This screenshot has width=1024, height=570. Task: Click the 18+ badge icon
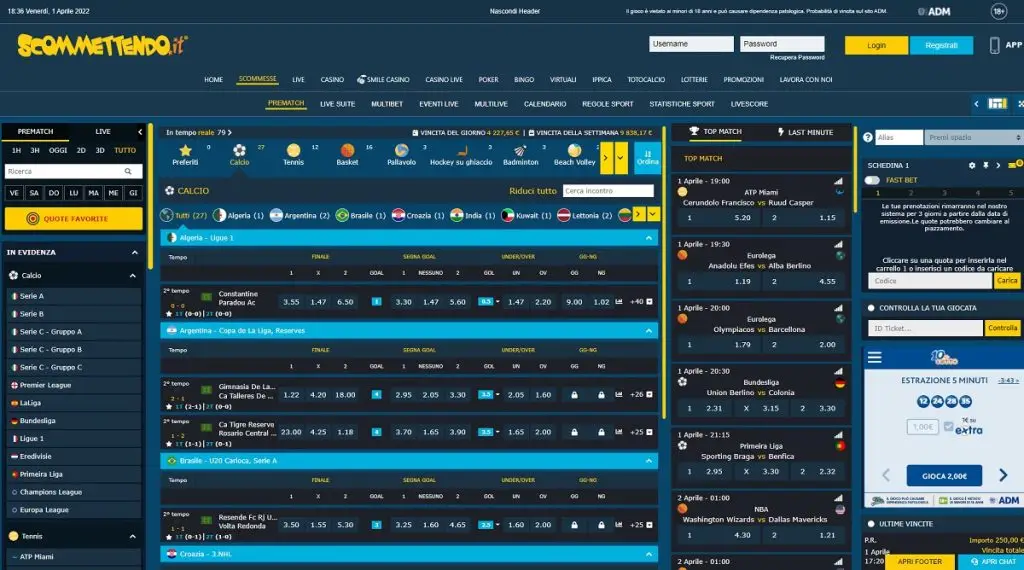point(999,11)
